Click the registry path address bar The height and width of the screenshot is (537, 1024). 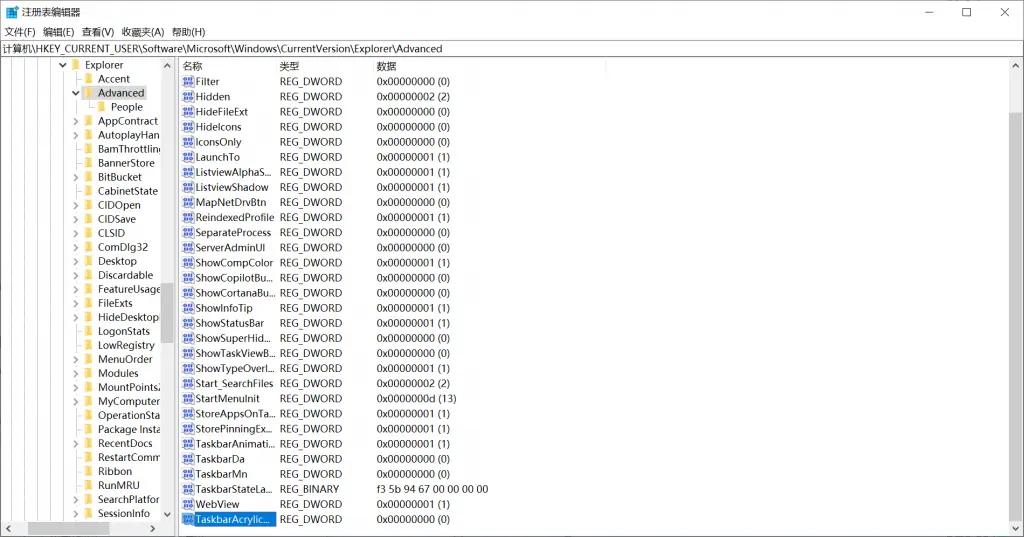pos(511,49)
